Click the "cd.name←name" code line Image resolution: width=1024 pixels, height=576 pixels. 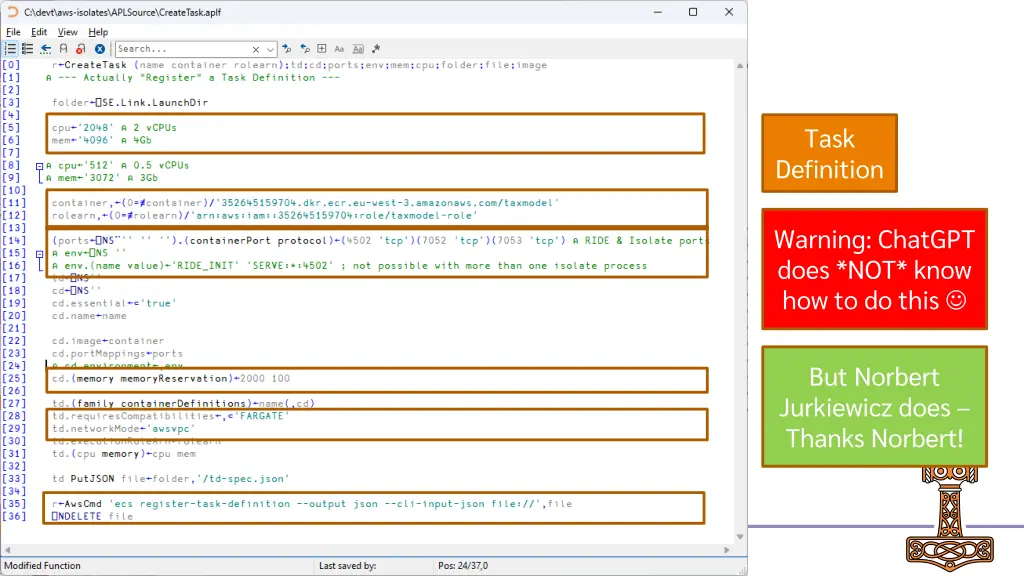tap(89, 316)
